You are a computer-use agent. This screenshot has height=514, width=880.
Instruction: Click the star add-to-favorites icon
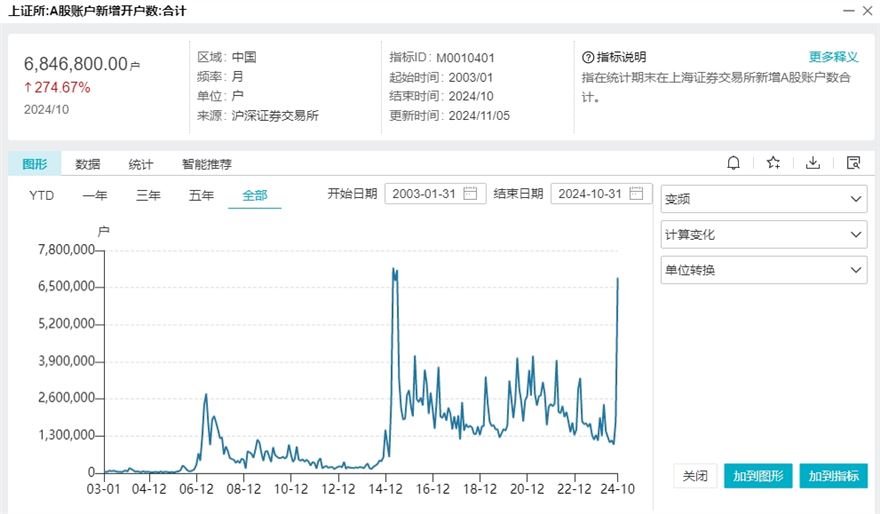(773, 163)
